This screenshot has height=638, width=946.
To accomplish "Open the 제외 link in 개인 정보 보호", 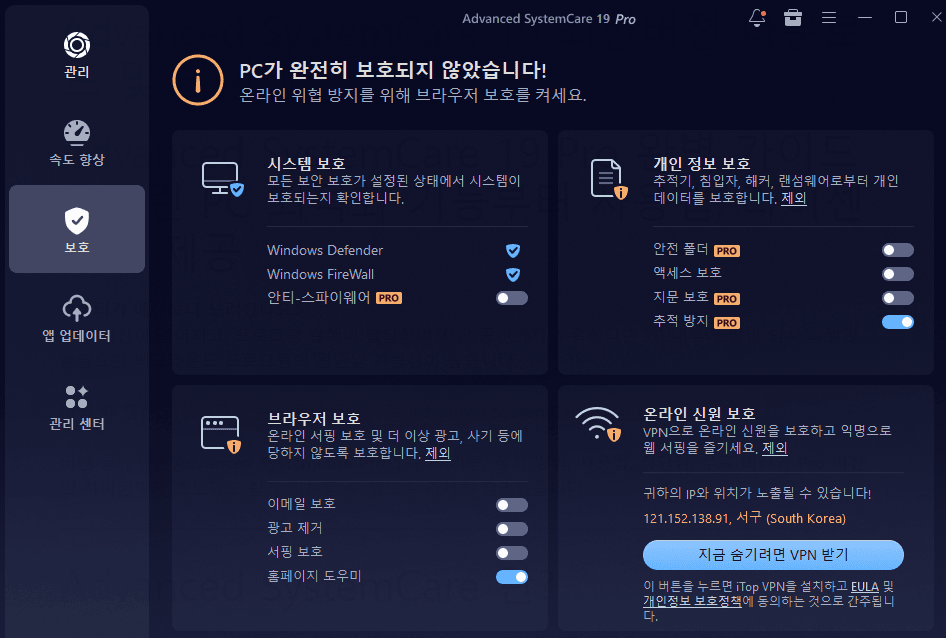I will [794, 198].
